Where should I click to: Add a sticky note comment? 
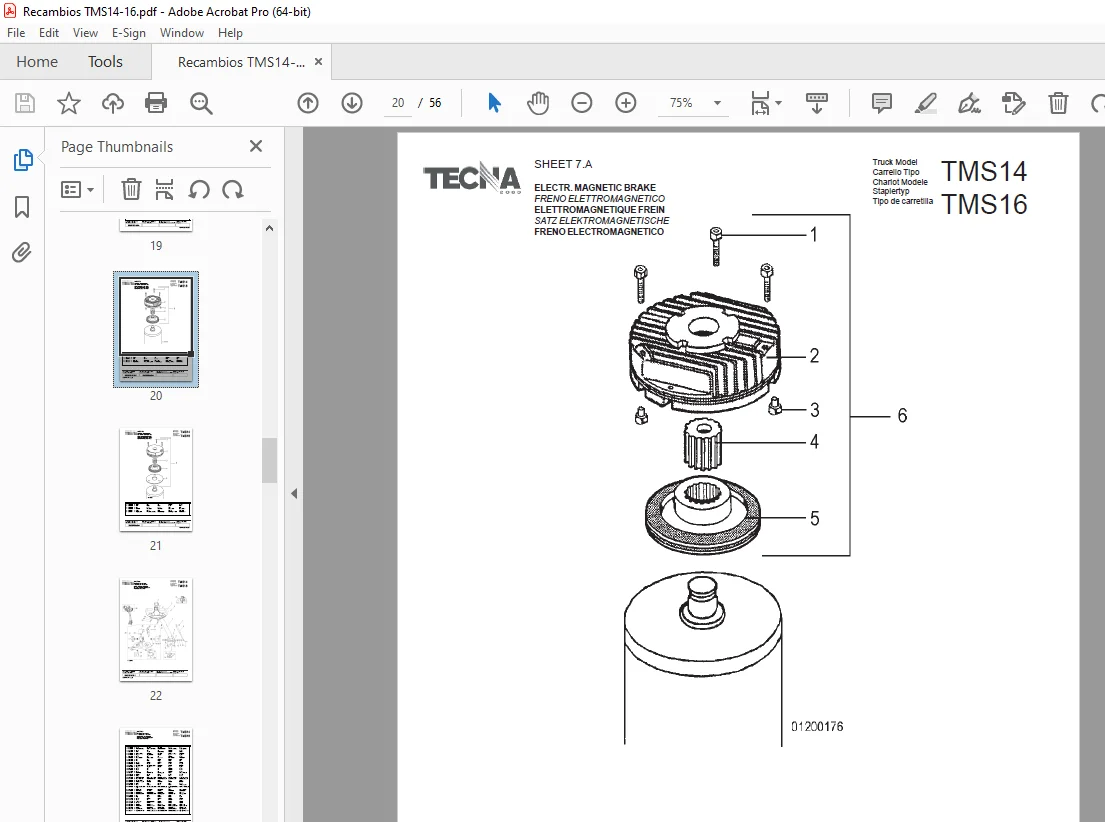882,103
